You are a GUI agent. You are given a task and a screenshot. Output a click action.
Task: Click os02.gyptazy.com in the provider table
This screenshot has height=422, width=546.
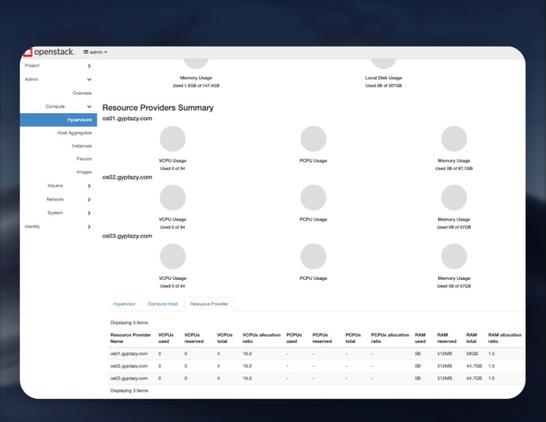[129, 366]
